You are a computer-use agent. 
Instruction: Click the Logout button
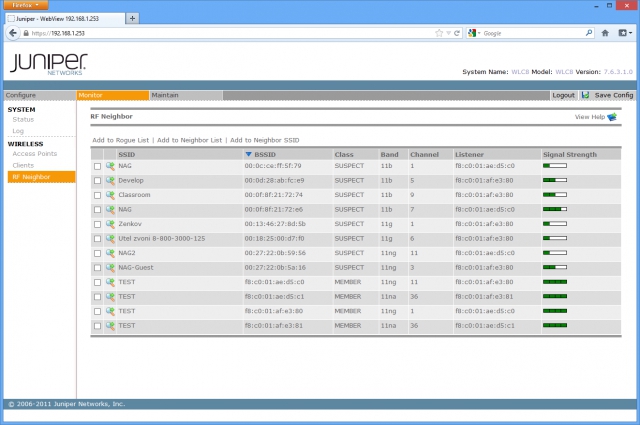563,95
